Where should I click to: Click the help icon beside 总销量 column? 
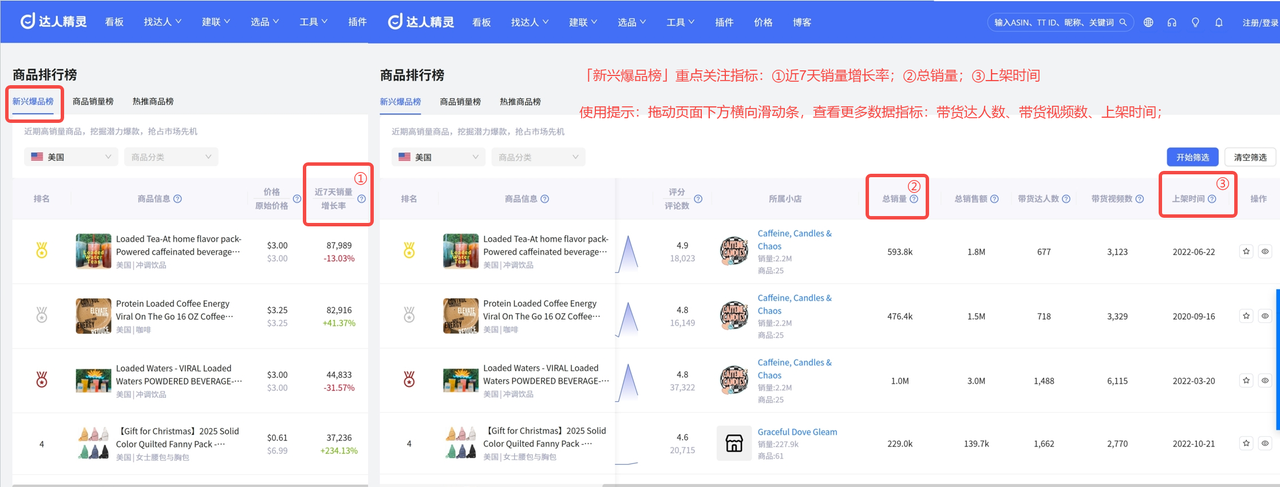913,199
